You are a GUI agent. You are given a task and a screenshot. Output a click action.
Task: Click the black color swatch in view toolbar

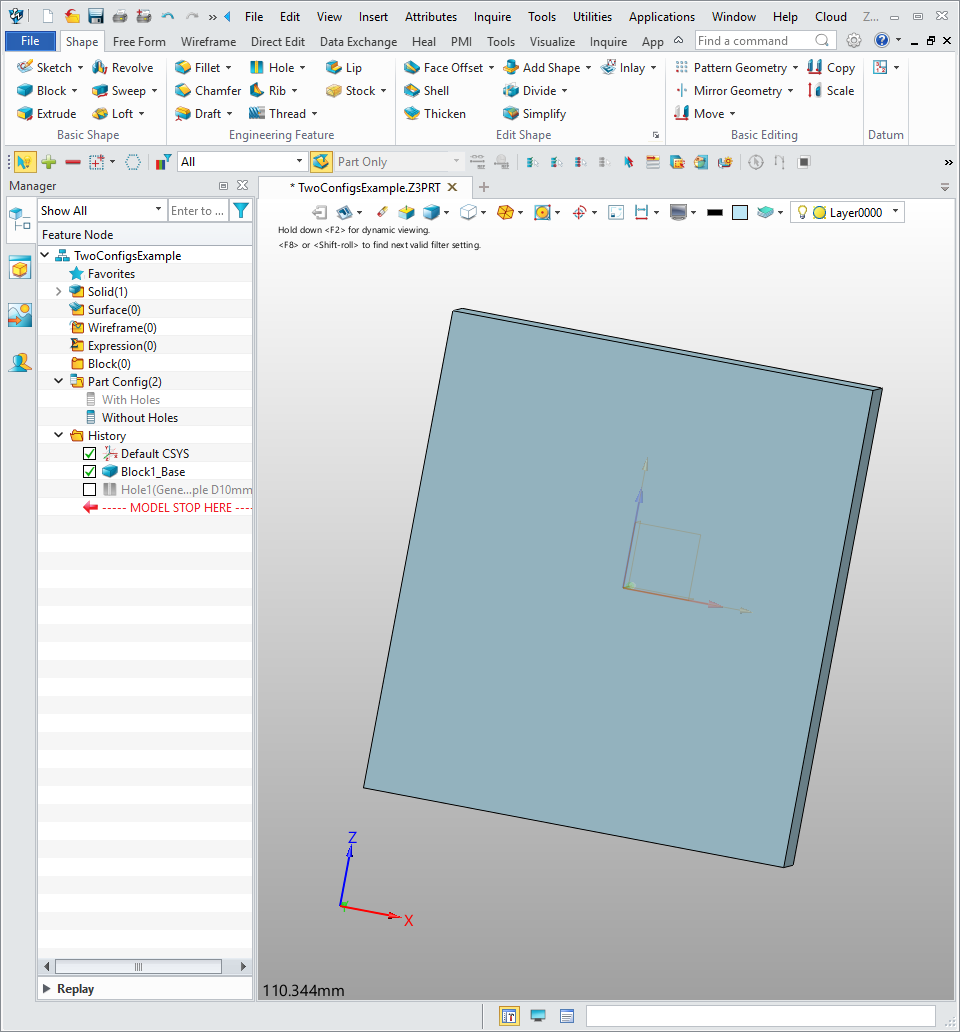(x=715, y=212)
